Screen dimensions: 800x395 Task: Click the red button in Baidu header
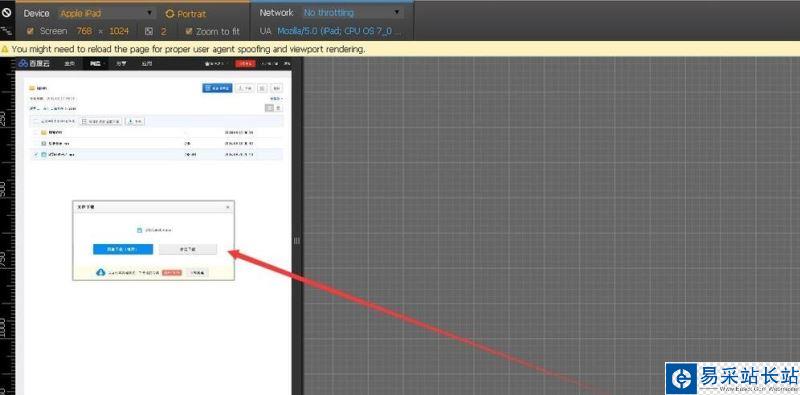pyautogui.click(x=245, y=64)
